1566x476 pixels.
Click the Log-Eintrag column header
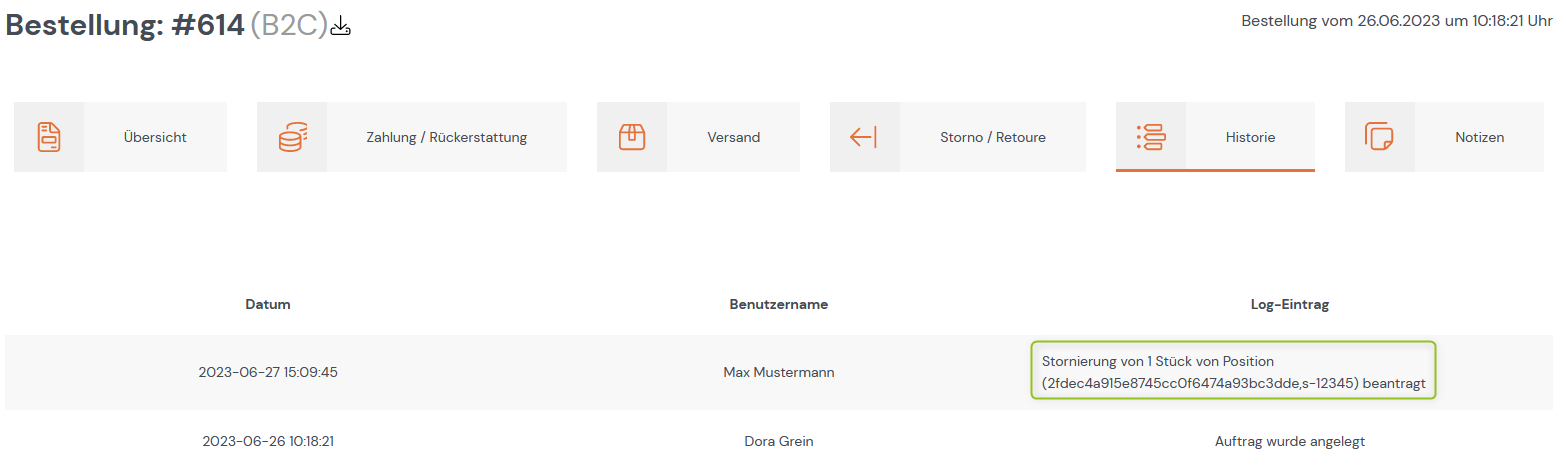(x=1290, y=304)
